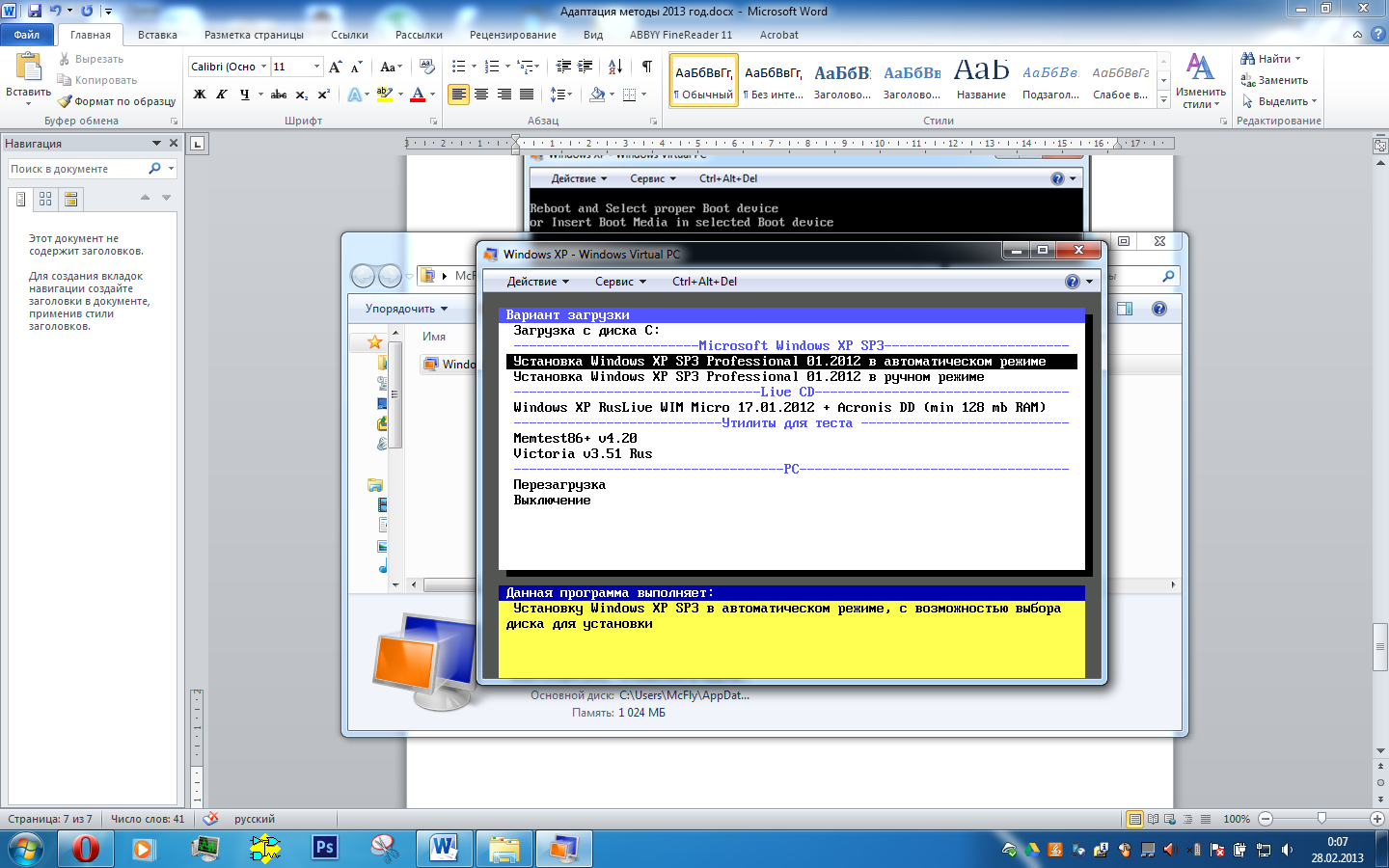Switch to Вставка ribbon tab

pos(157,35)
